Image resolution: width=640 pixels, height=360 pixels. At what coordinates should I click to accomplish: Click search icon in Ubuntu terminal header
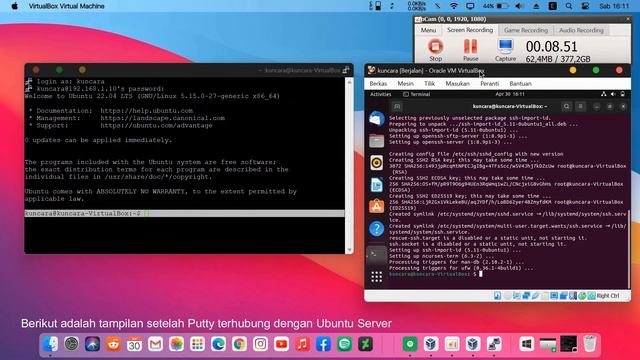coord(567,107)
